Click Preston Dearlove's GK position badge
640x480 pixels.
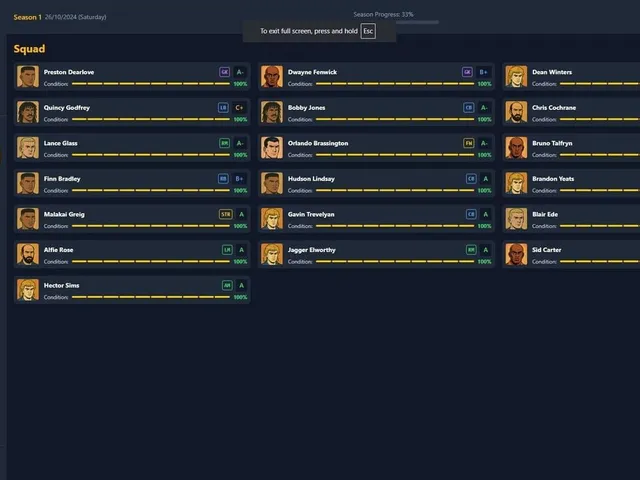224,72
